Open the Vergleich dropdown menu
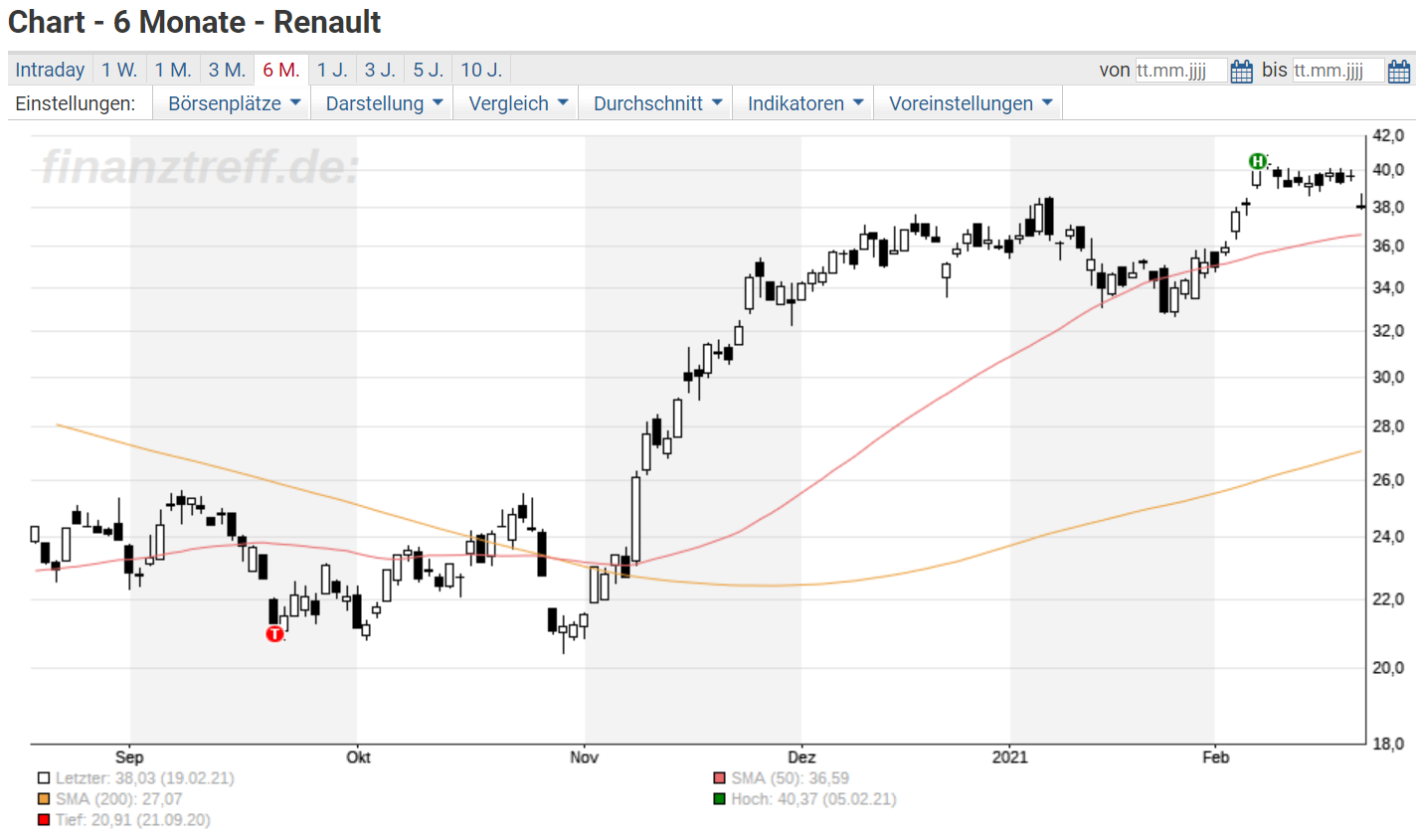1416x840 pixels. pos(517,103)
